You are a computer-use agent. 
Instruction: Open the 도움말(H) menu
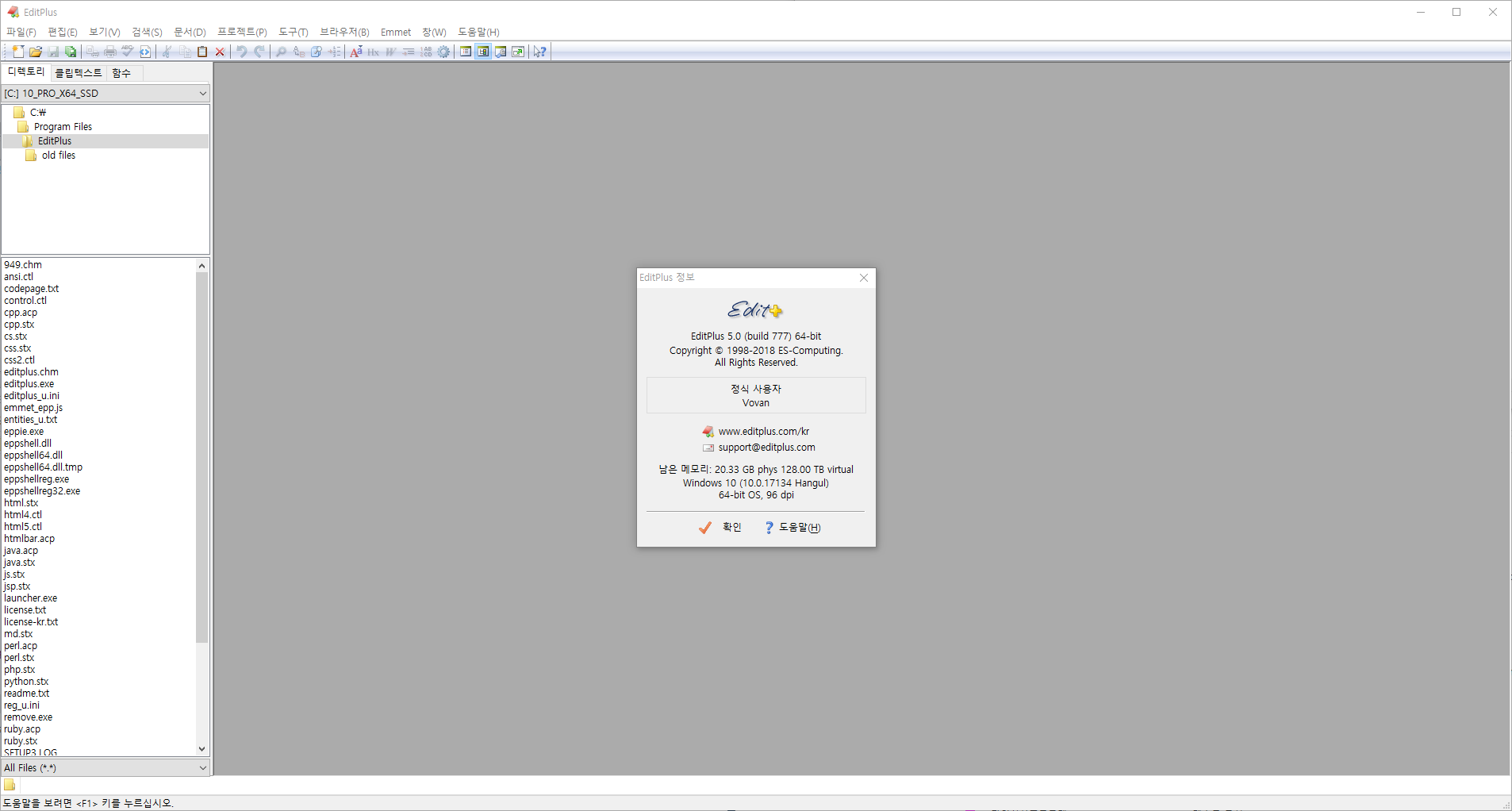pyautogui.click(x=478, y=32)
